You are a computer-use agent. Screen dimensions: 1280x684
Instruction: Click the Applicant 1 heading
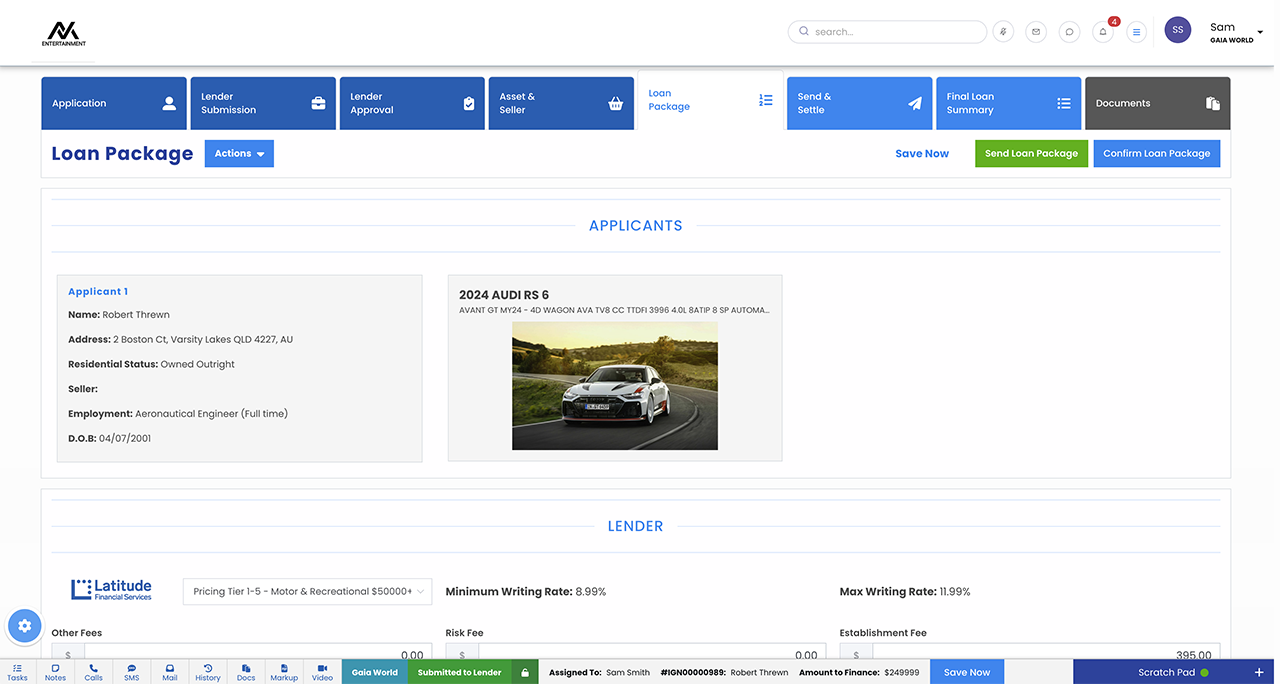click(98, 292)
